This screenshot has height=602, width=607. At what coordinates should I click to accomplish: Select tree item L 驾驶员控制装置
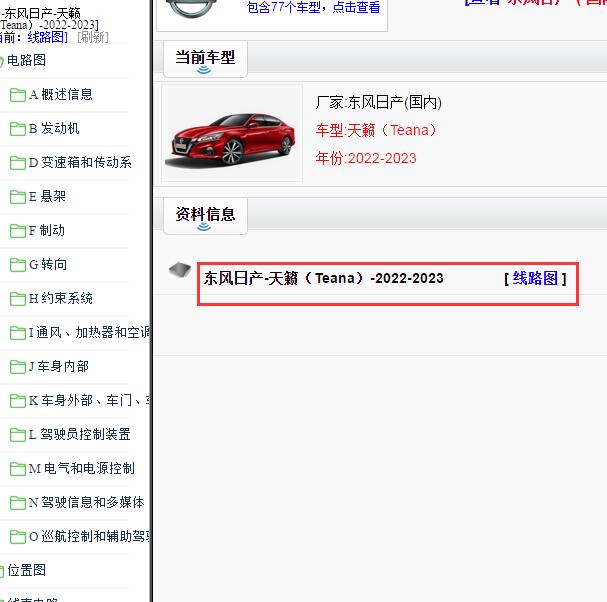click(x=80, y=435)
